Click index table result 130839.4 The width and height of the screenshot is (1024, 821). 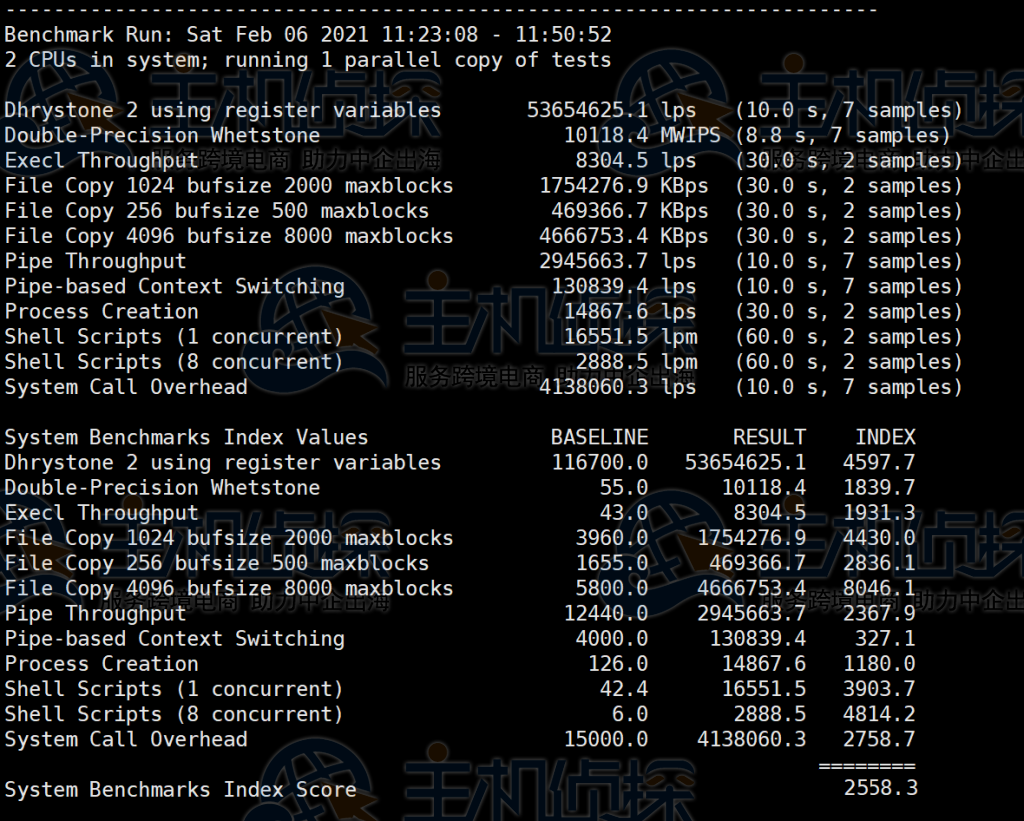(758, 639)
